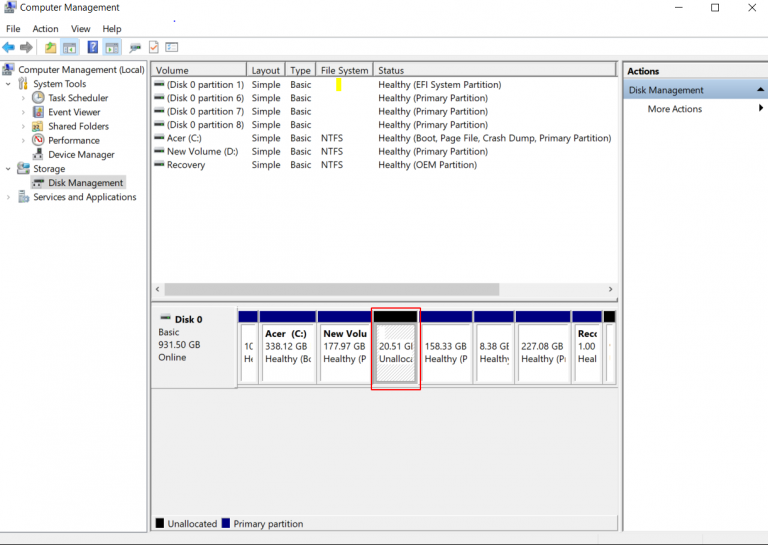This screenshot has height=545, width=768.
Task: Select the Acer (C:) row in volume list
Action: pyautogui.click(x=185, y=138)
